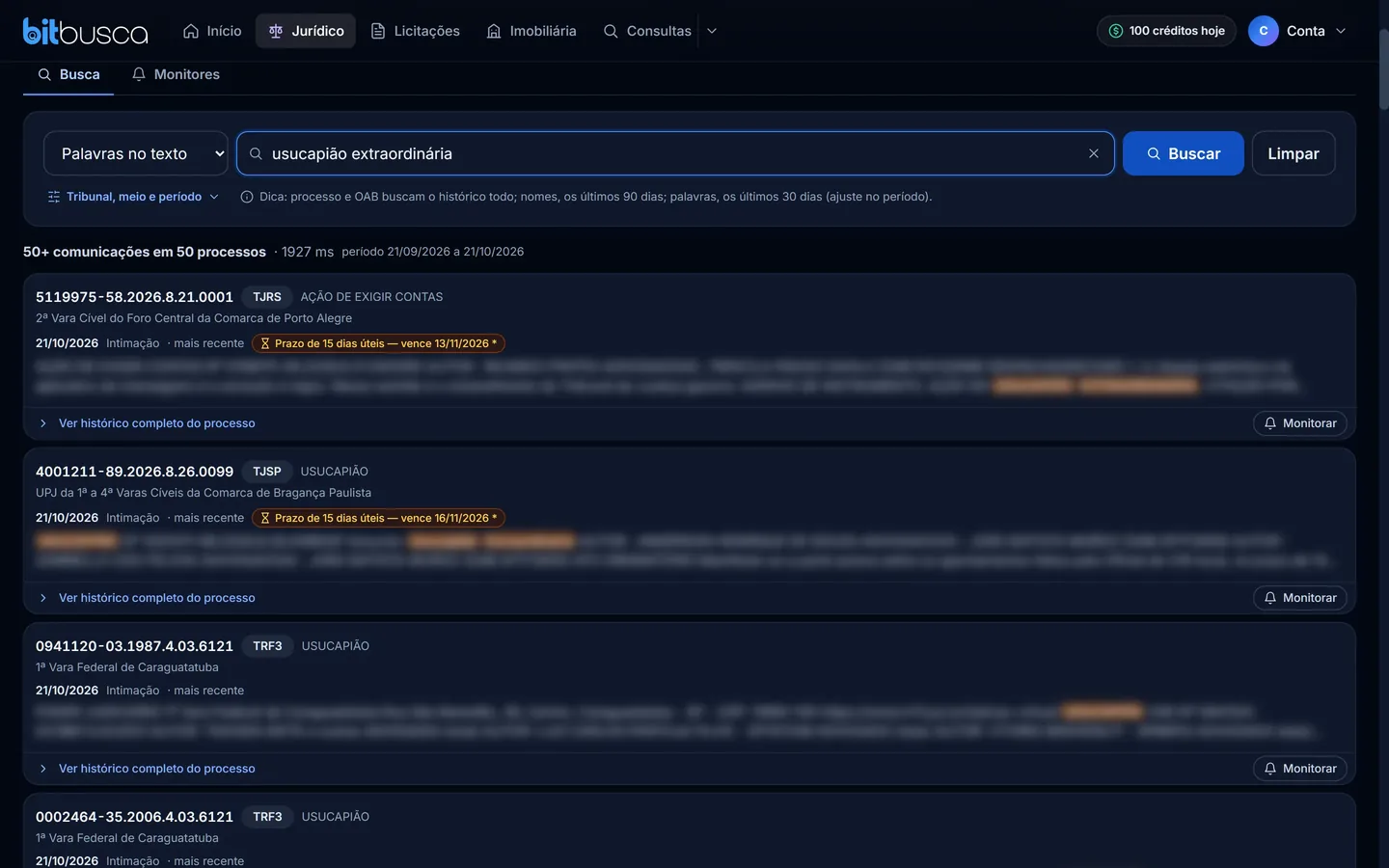Click the TJSP tribunal badge
Image resolution: width=1389 pixels, height=868 pixels.
[x=267, y=472]
